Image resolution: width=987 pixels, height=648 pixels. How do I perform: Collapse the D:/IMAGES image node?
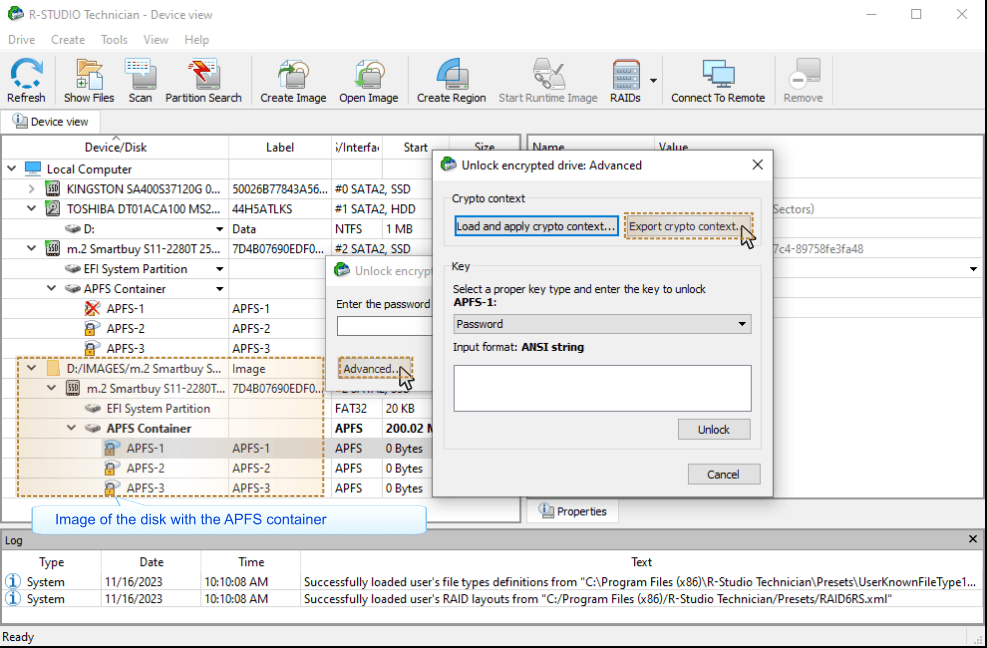pyautogui.click(x=31, y=368)
